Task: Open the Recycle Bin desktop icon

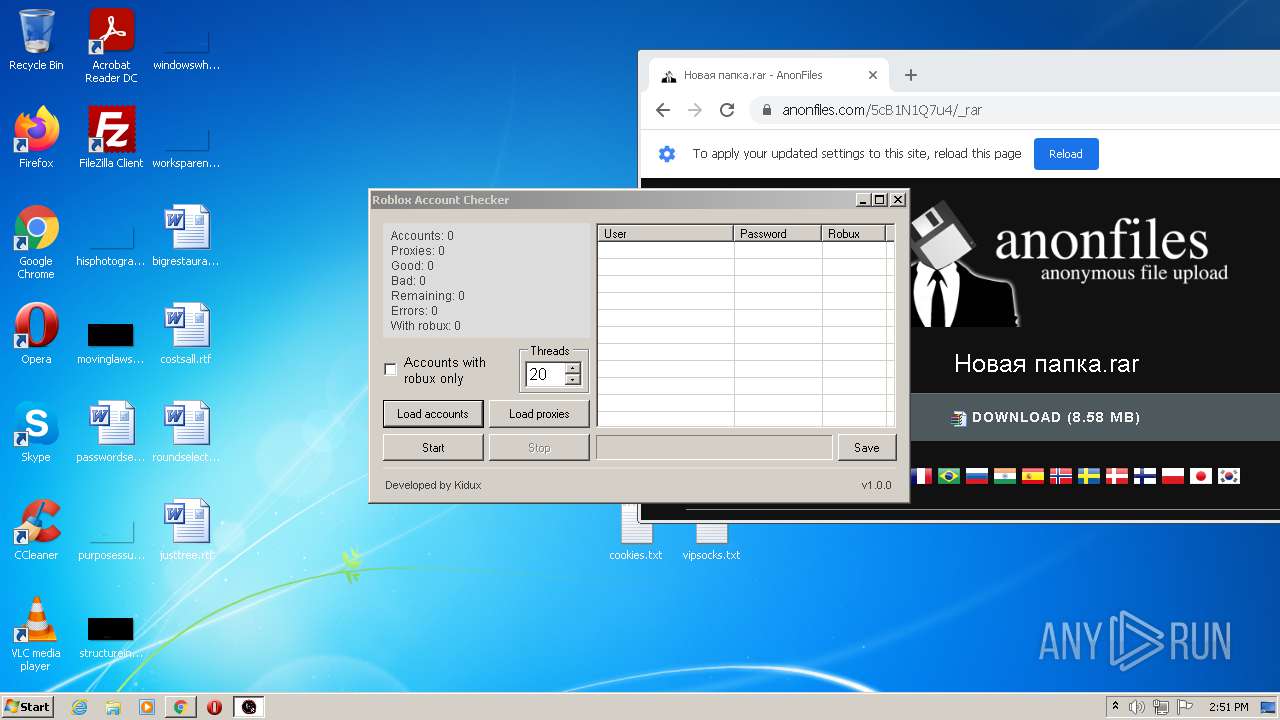Action: point(36,40)
